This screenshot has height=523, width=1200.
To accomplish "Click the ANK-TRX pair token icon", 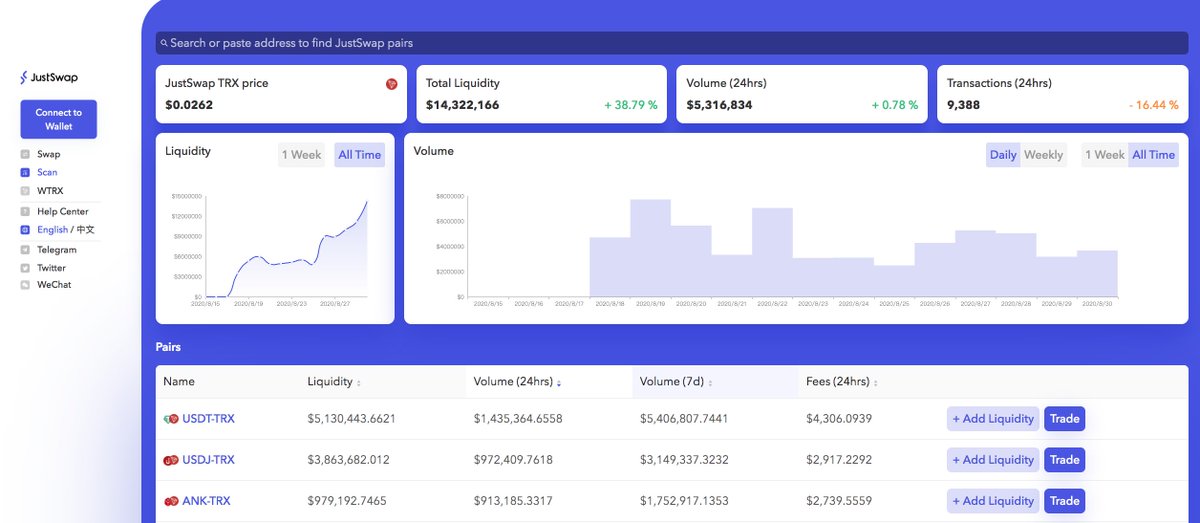I will pos(171,501).
